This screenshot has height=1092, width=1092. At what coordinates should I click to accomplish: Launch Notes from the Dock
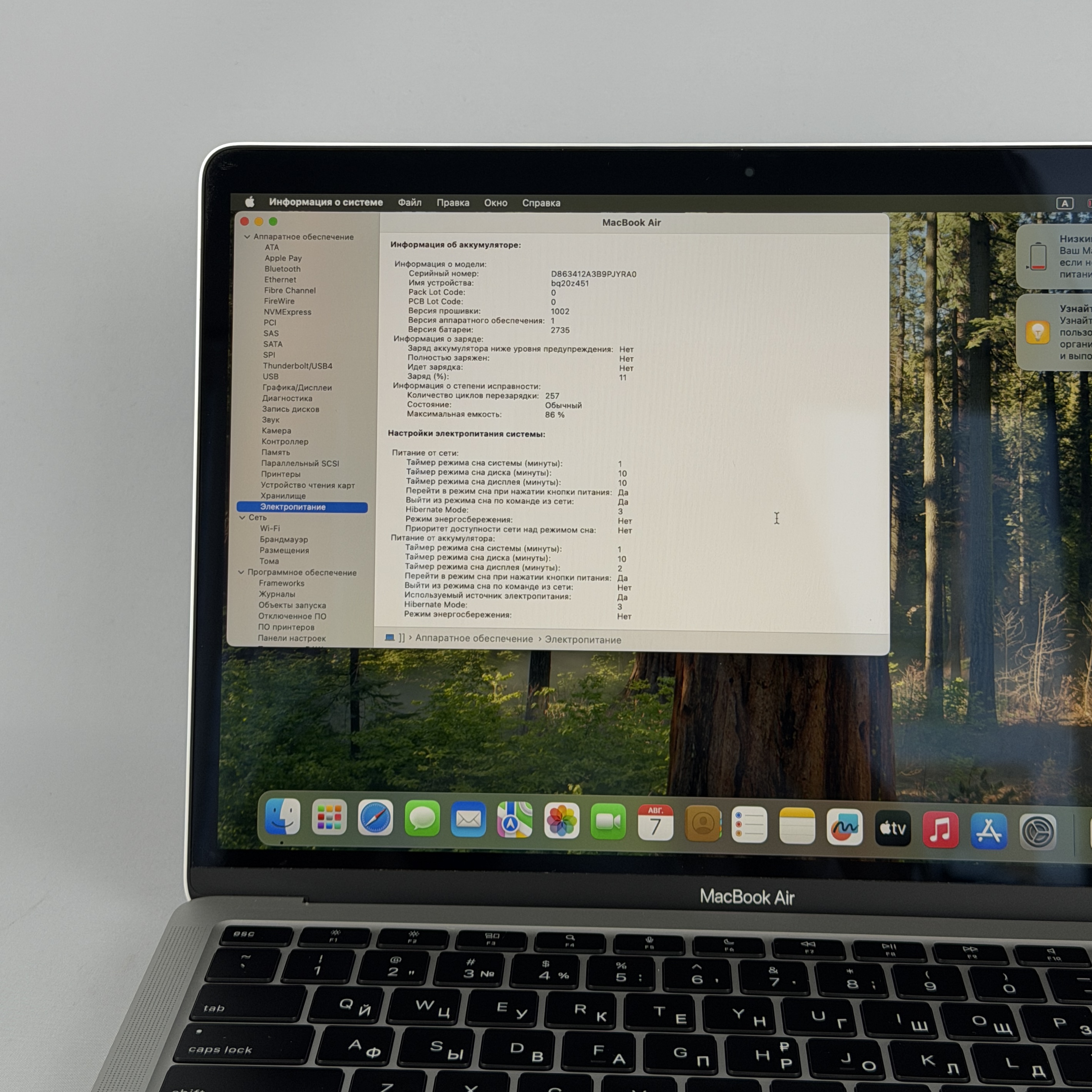797,826
